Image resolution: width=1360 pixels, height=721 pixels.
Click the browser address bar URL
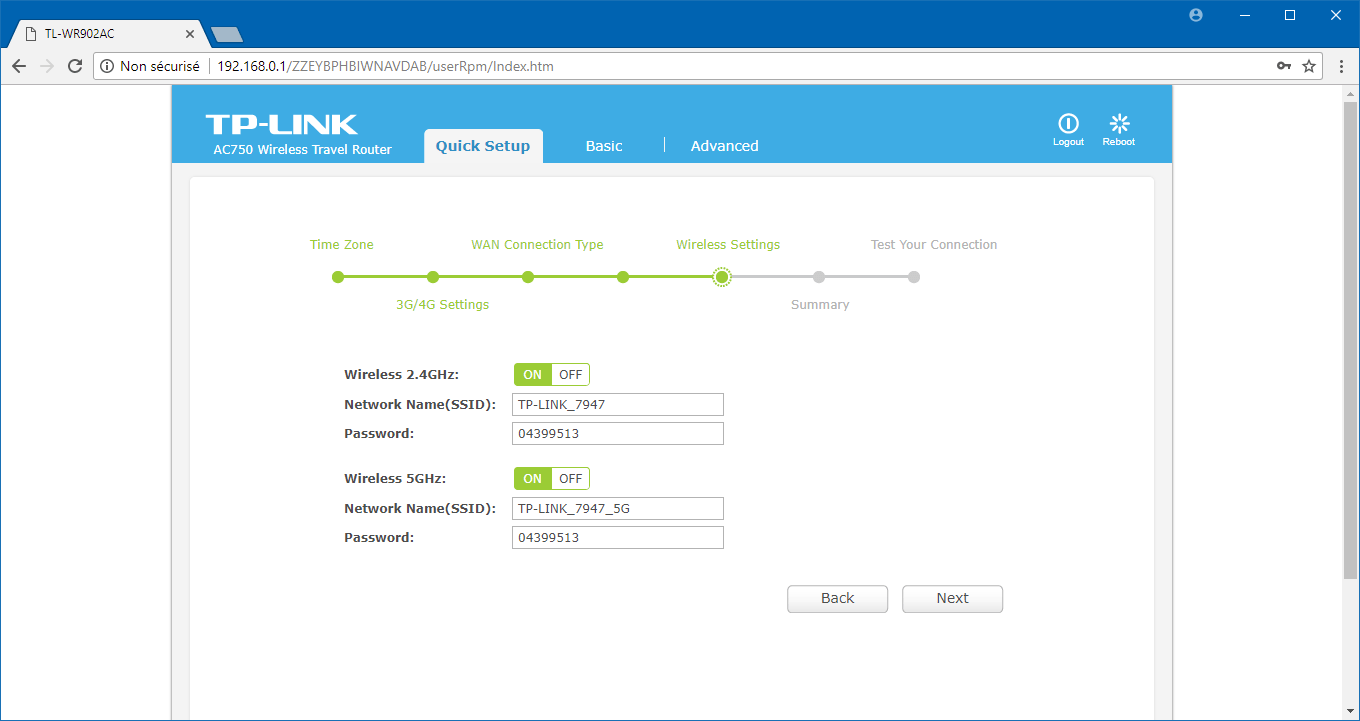[385, 67]
